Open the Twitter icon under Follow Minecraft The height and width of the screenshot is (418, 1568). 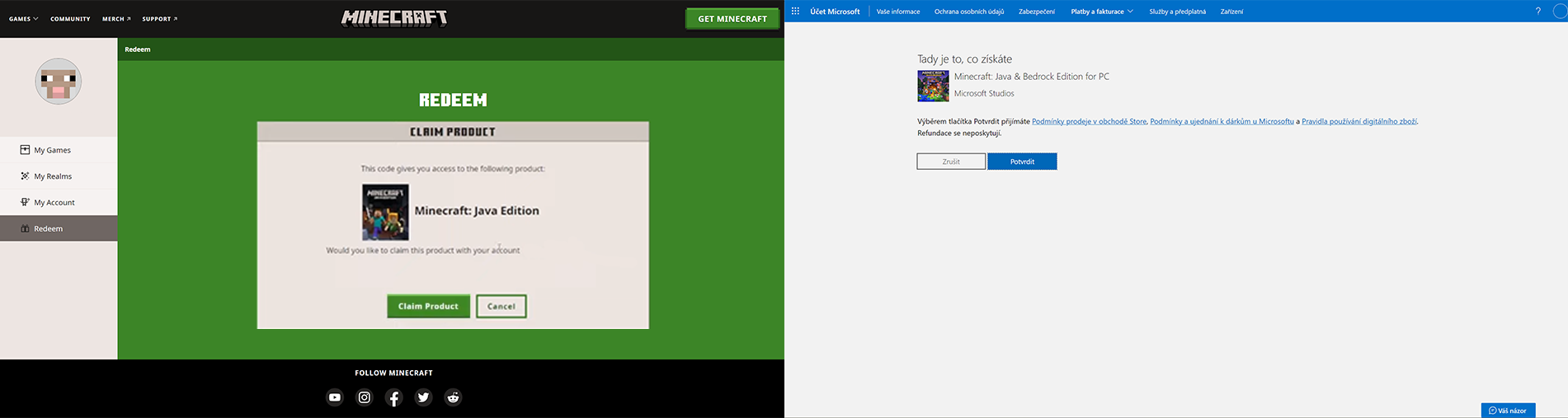point(423,397)
